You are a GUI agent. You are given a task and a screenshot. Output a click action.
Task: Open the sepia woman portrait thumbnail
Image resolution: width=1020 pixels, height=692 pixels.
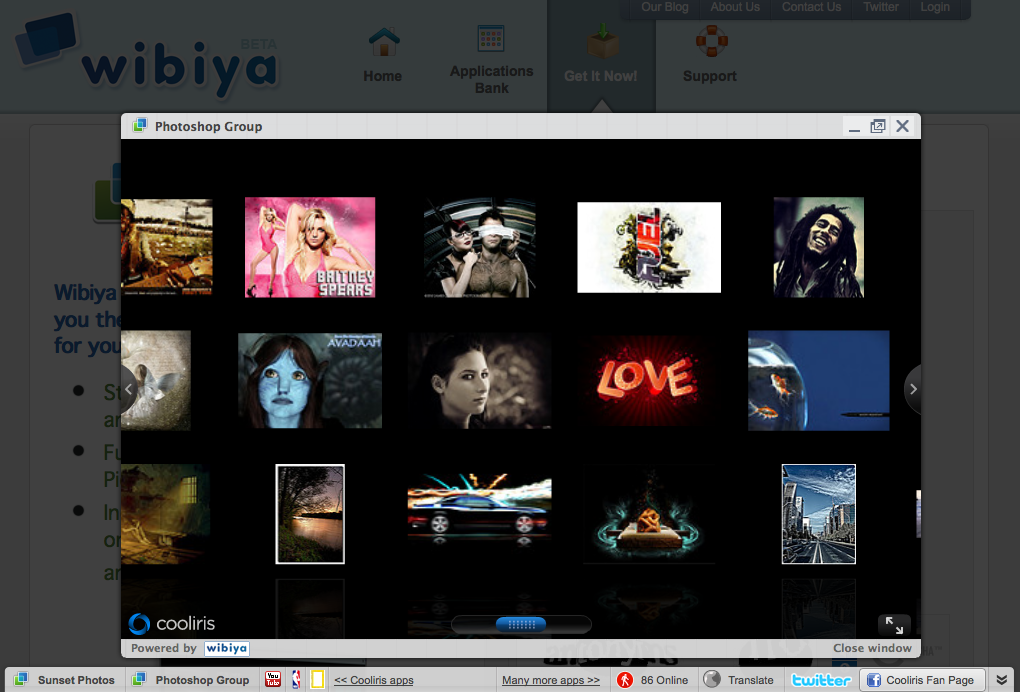(479, 380)
